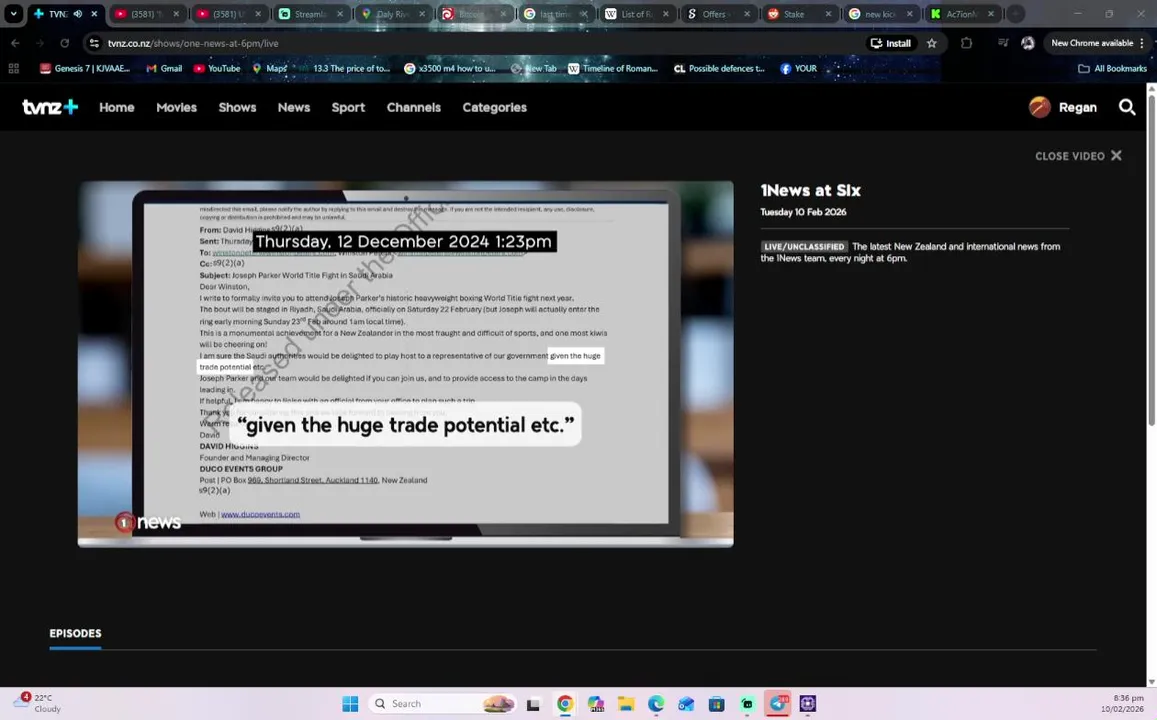Switch to the Streamlabs browser tab

click(311, 13)
